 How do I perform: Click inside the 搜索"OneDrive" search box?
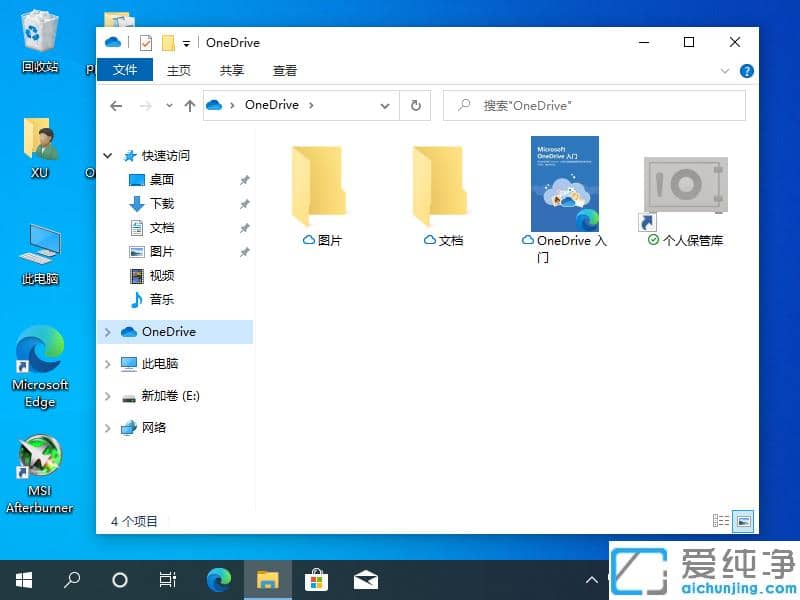tap(594, 105)
